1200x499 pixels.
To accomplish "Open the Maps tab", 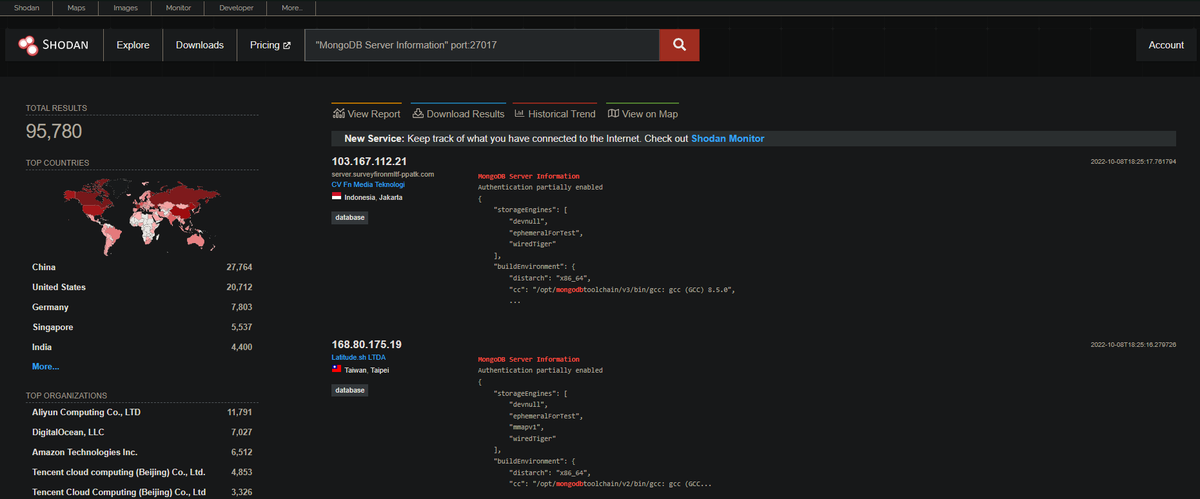I will pos(76,7).
